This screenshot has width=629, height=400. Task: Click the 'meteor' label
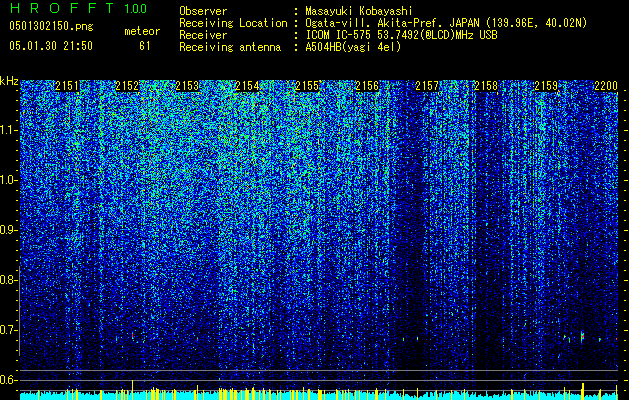(142, 31)
